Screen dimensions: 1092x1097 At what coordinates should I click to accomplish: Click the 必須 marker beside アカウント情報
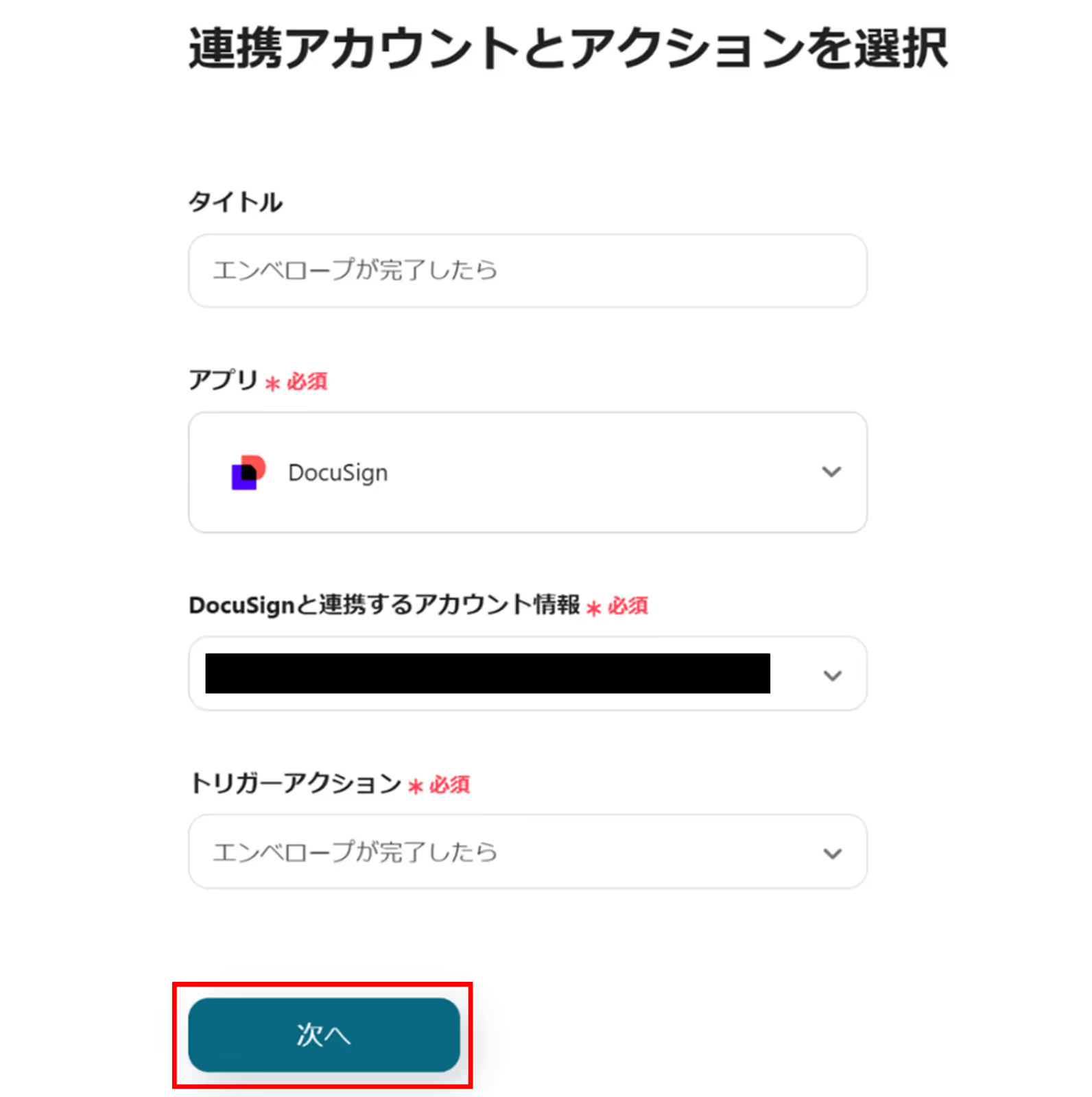[x=628, y=606]
